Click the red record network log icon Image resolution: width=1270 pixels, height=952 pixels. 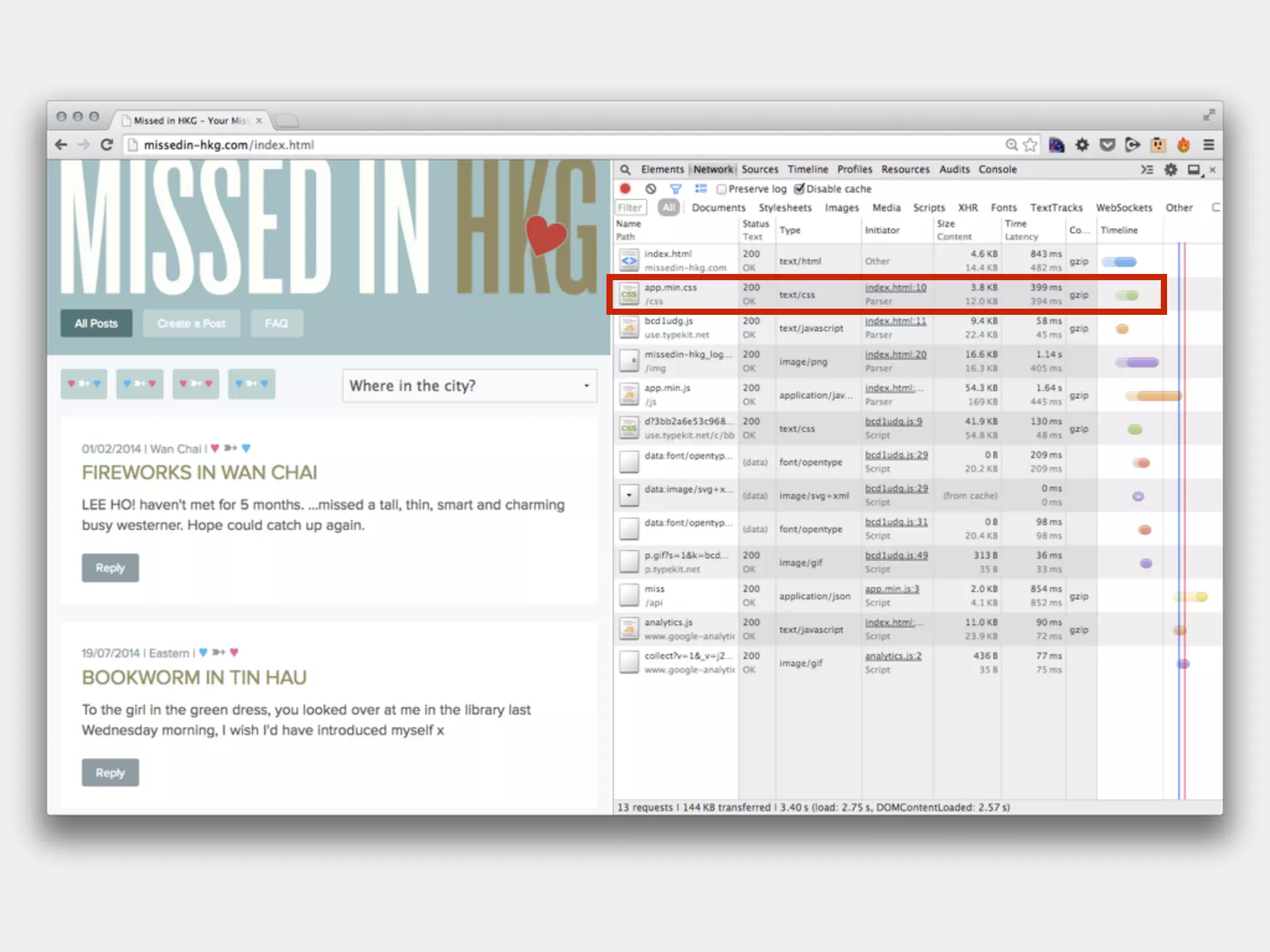pos(625,189)
